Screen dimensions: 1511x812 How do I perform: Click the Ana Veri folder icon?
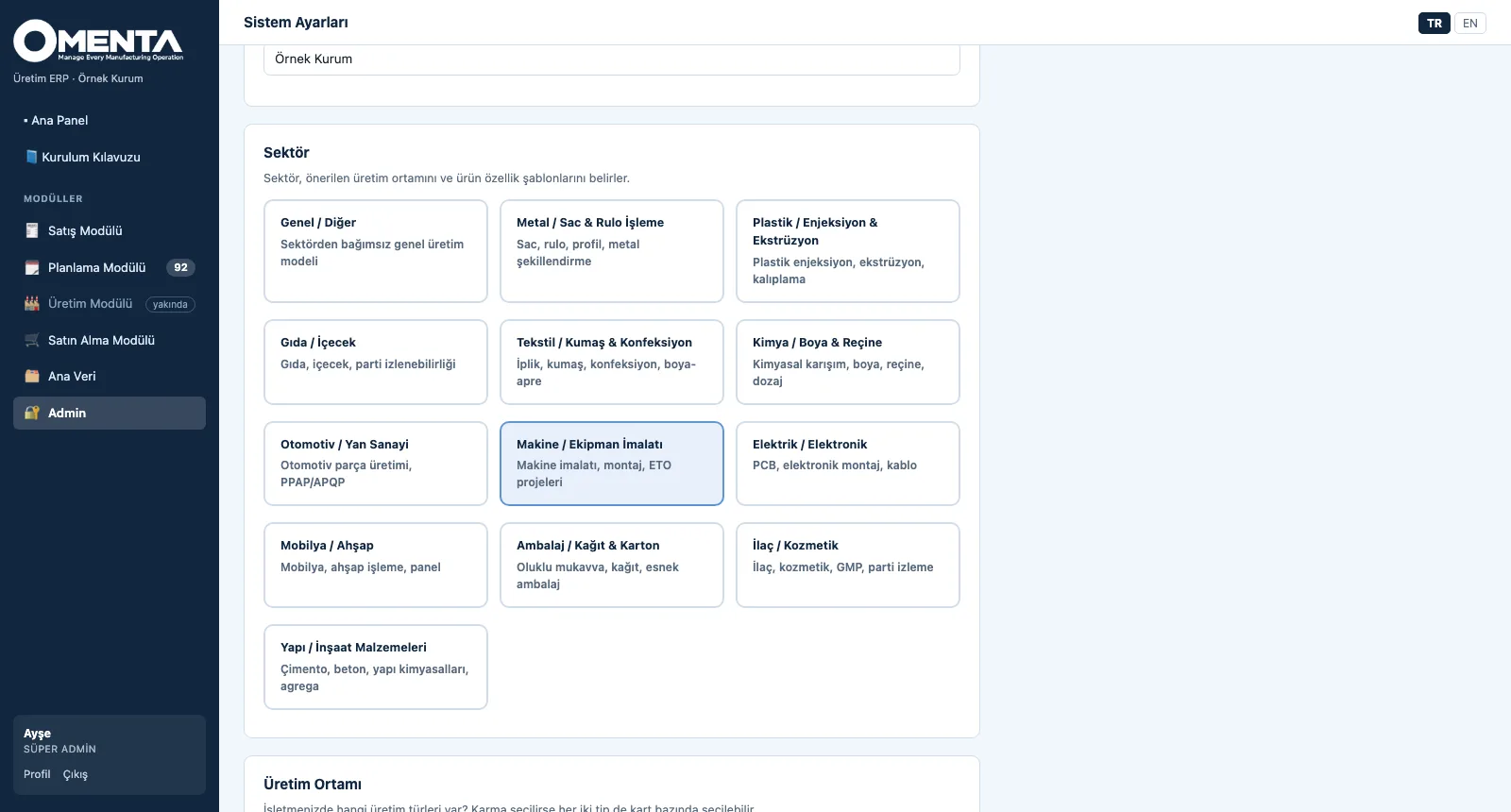[x=32, y=376]
